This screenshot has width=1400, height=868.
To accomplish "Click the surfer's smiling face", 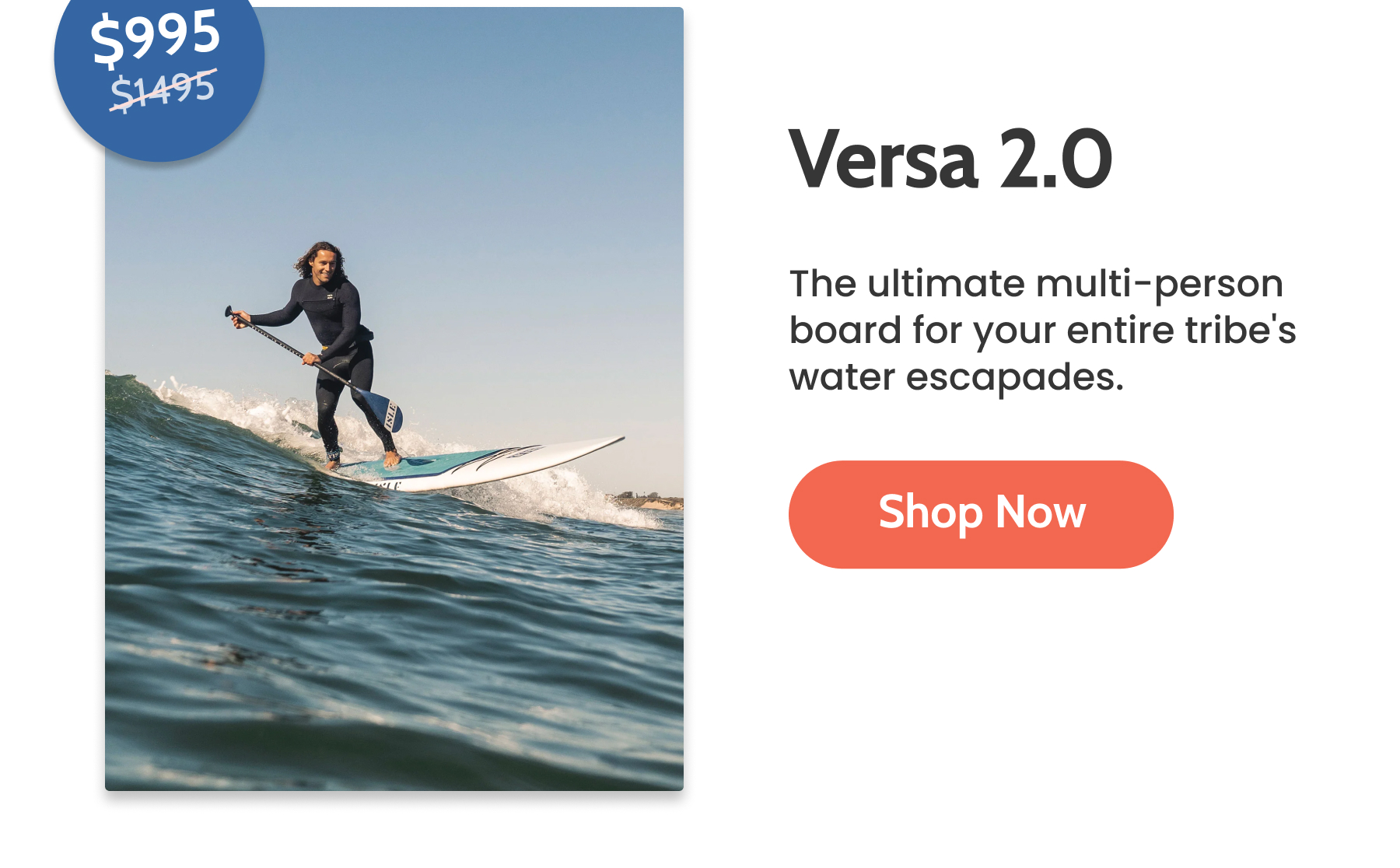I will click(x=325, y=265).
